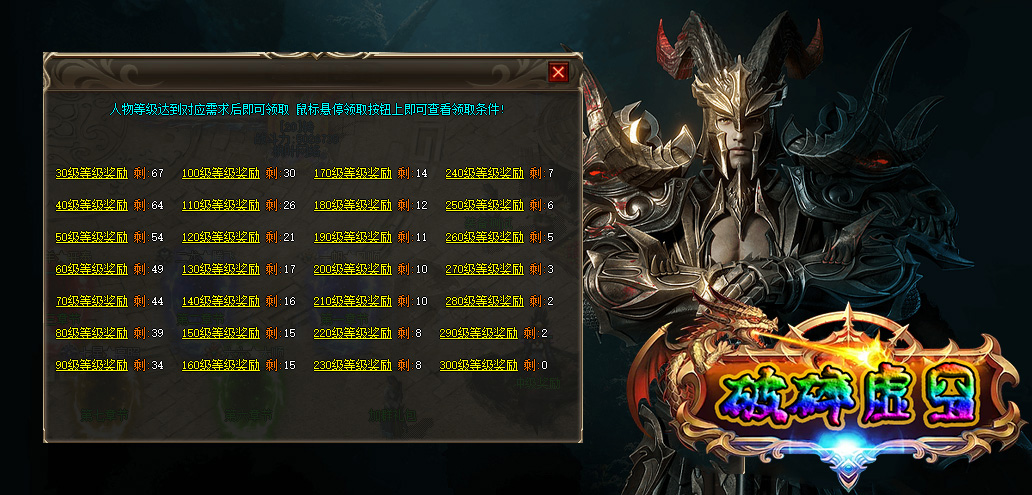Select the 200级等级奖励 reward

coord(352,269)
